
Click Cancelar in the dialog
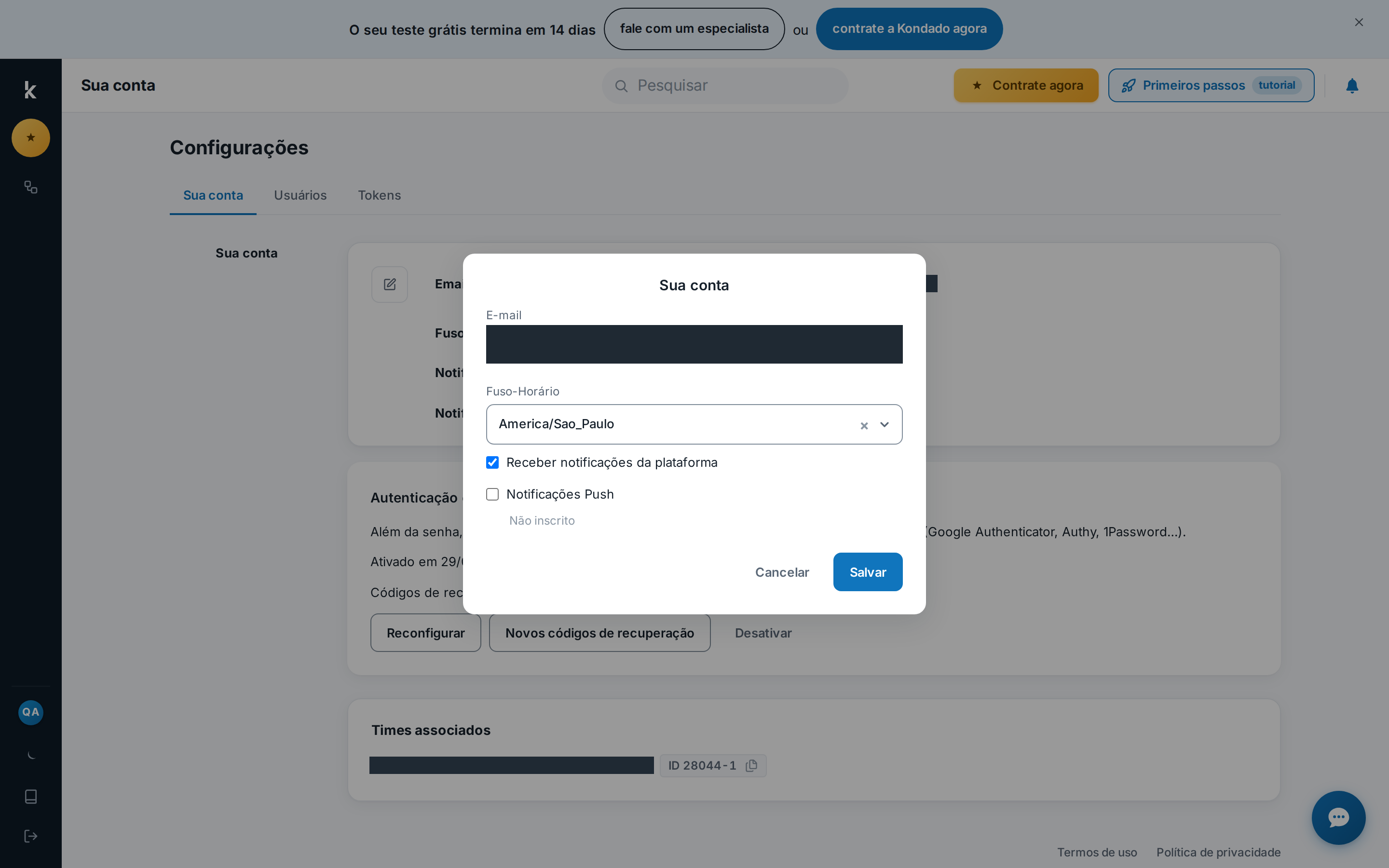782,572
